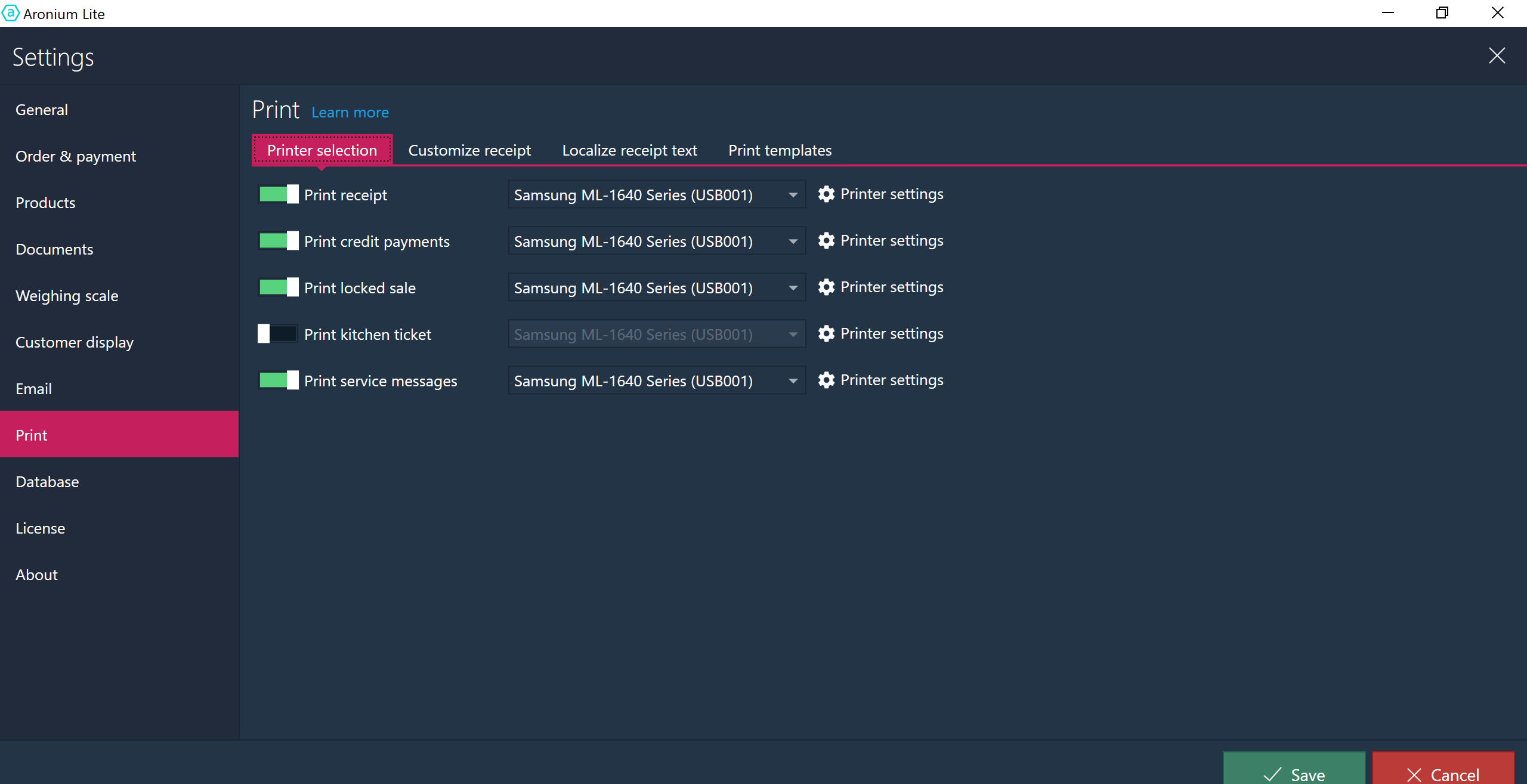1527x784 pixels.
Task: Switch to Customize receipt tab
Action: (x=469, y=150)
